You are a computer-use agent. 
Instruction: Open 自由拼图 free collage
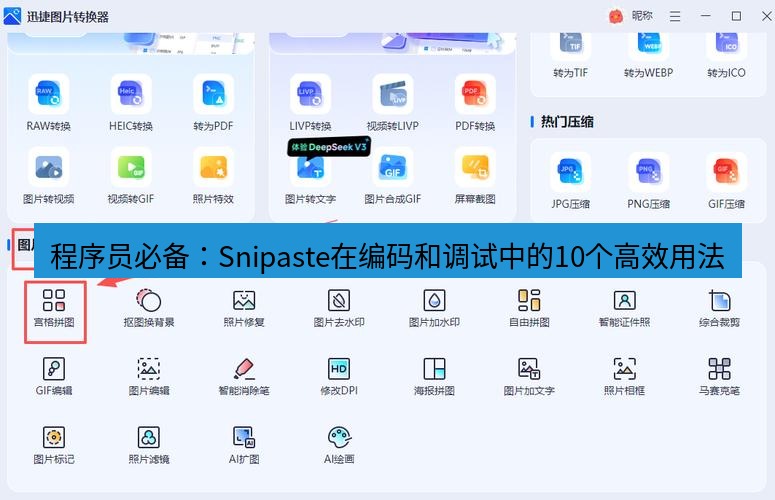click(529, 309)
